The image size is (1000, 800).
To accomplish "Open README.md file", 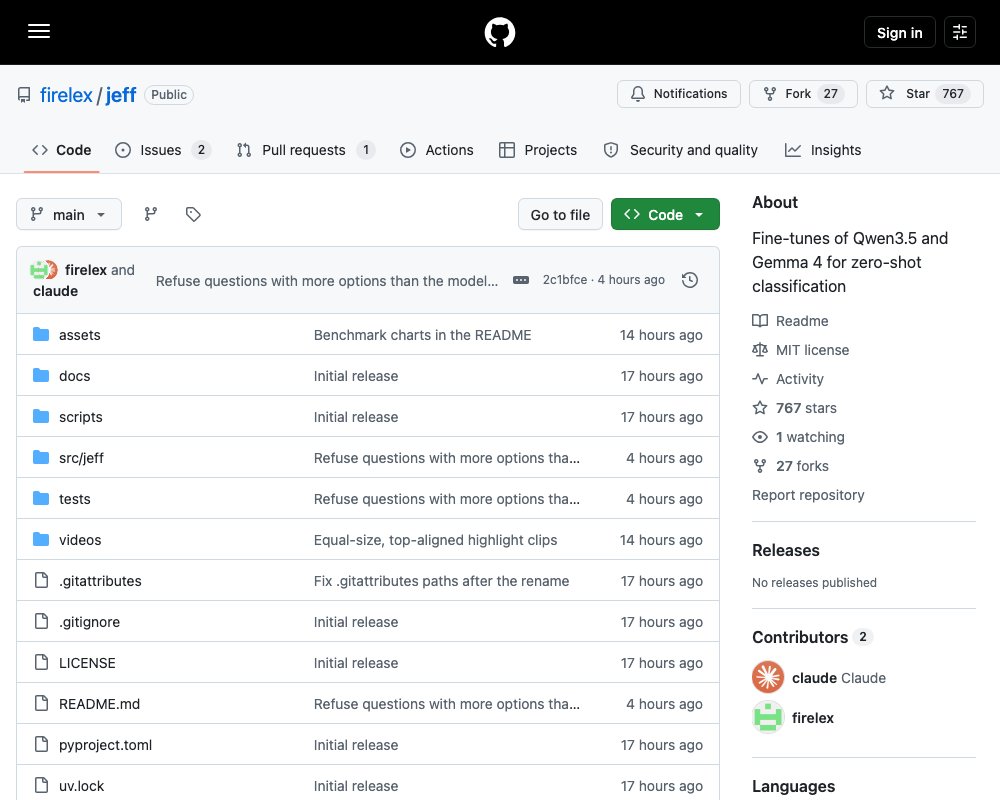I will 99,704.
